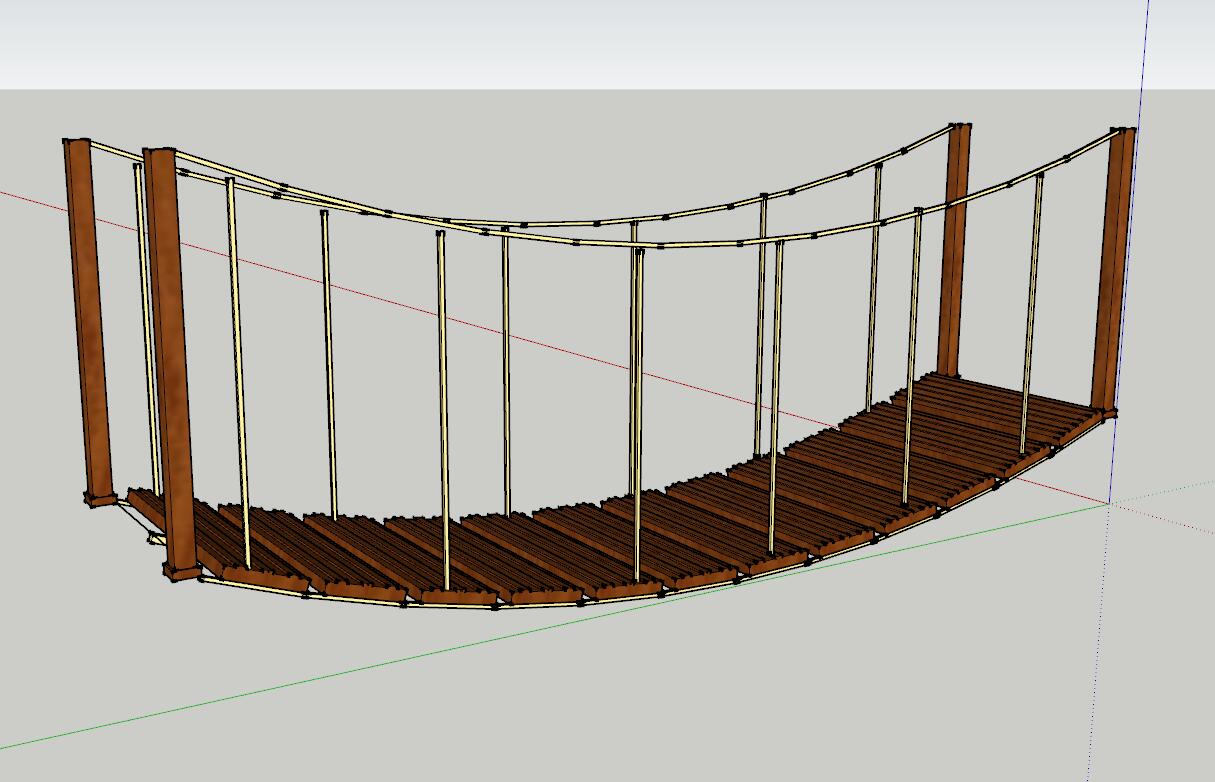Screen dimensions: 1215x782
Task: Select the first deck plank at left end
Action: [x=150, y=506]
